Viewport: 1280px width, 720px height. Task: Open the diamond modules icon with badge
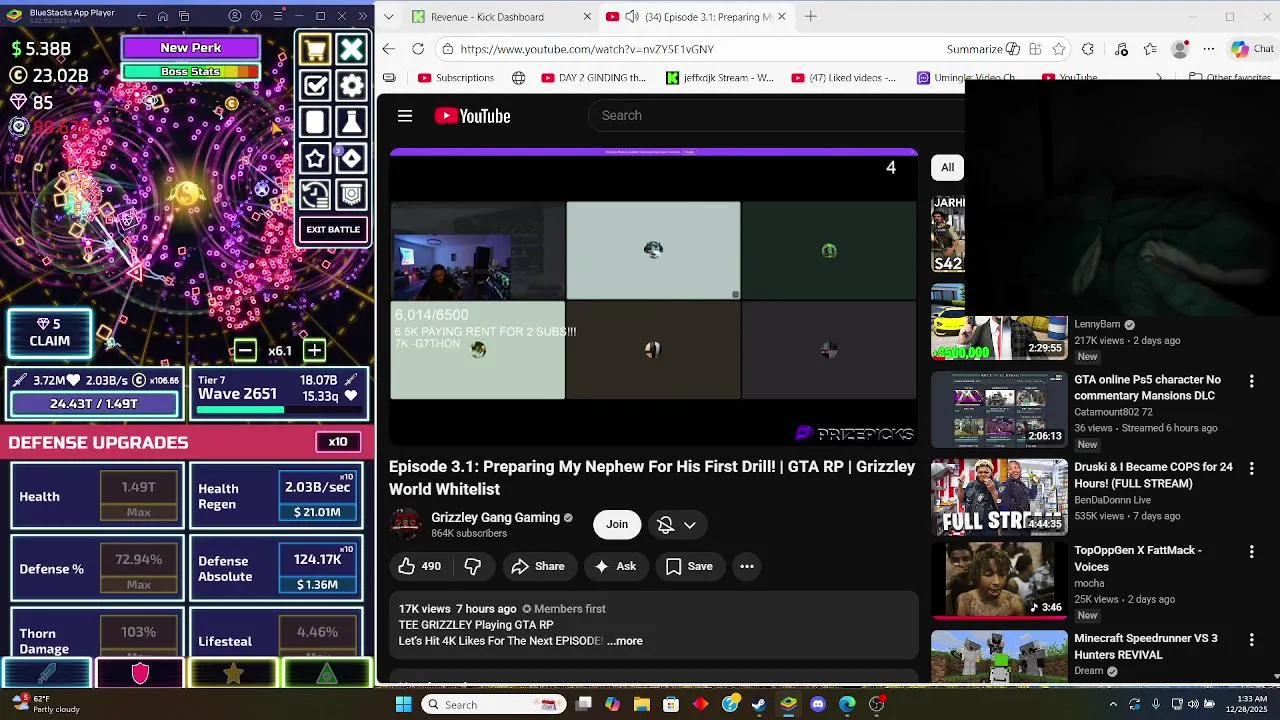(351, 158)
